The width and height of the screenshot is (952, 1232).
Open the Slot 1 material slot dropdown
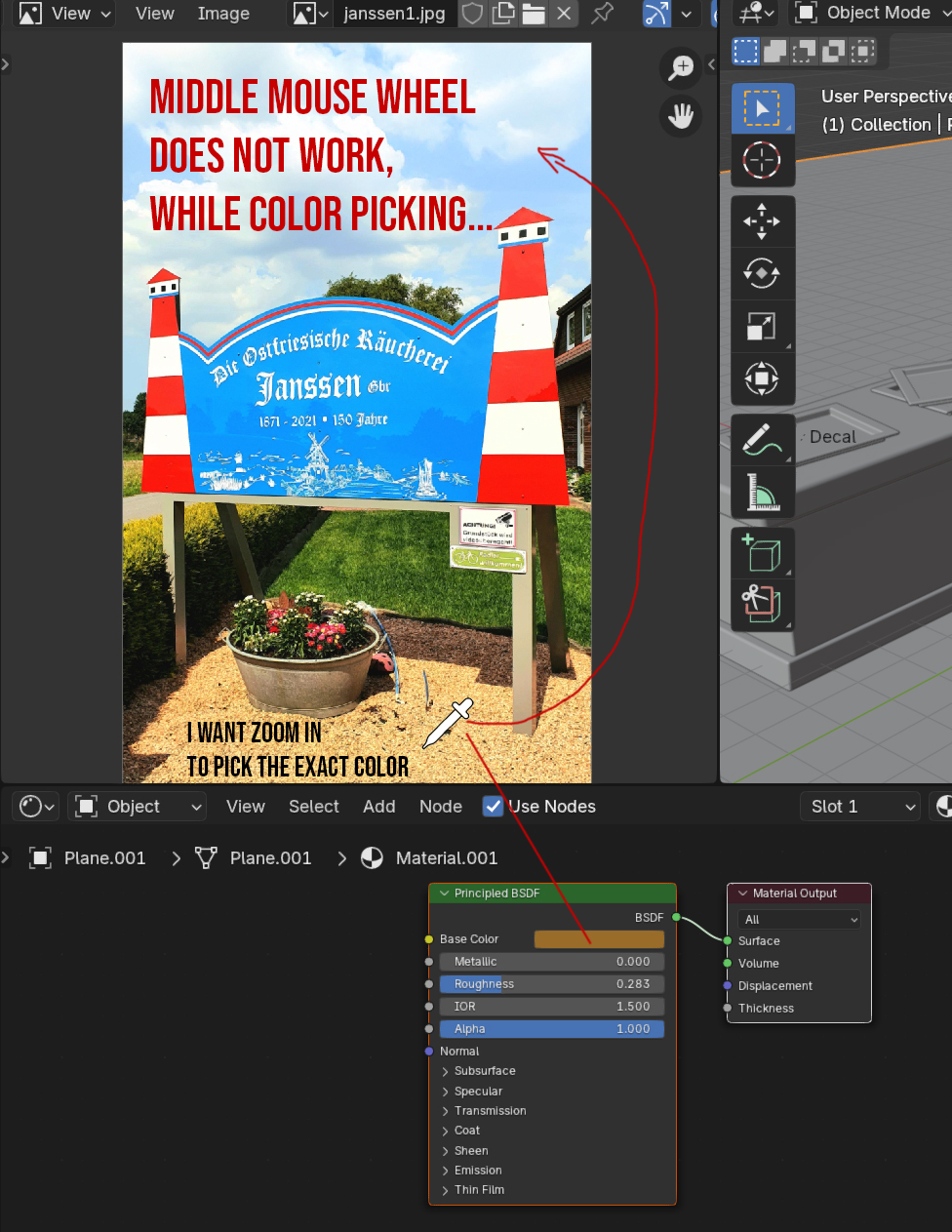tap(860, 807)
